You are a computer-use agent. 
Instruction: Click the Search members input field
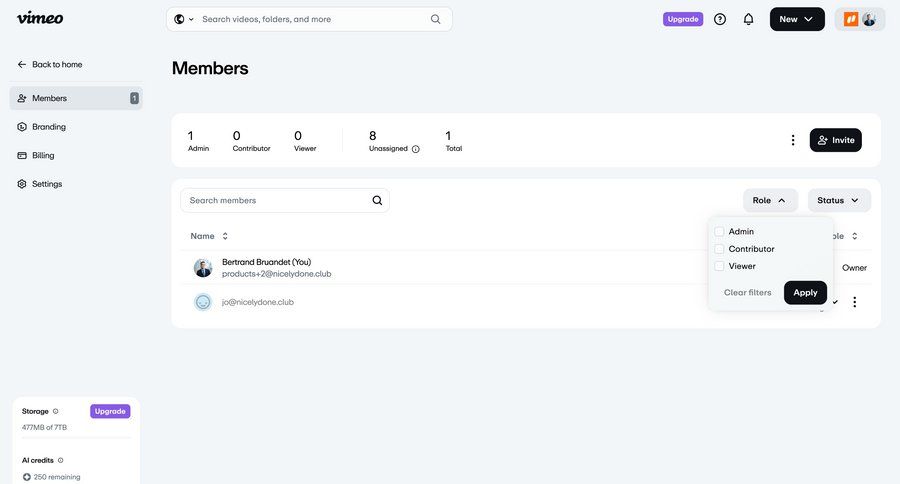[275, 200]
